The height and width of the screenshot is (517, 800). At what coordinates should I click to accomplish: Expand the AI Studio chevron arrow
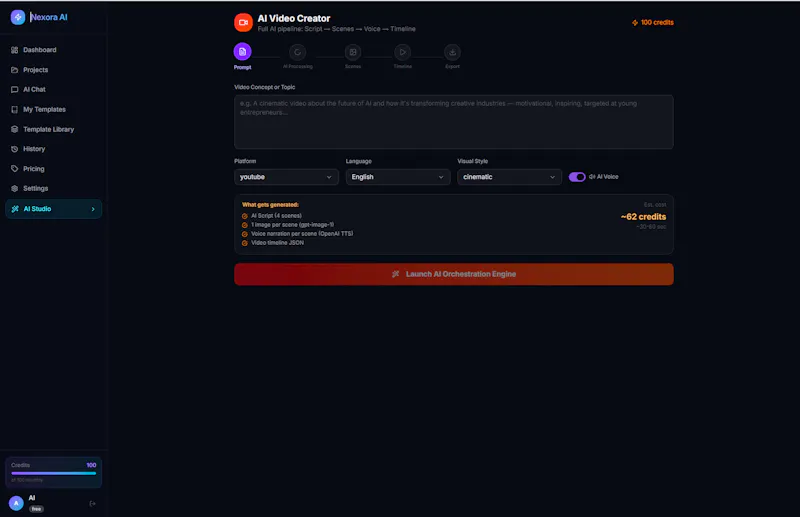[93, 209]
